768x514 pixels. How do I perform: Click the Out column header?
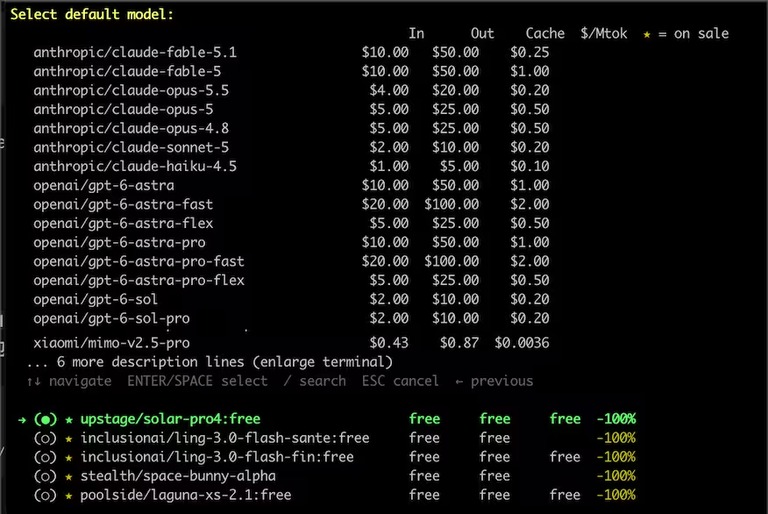[482, 34]
